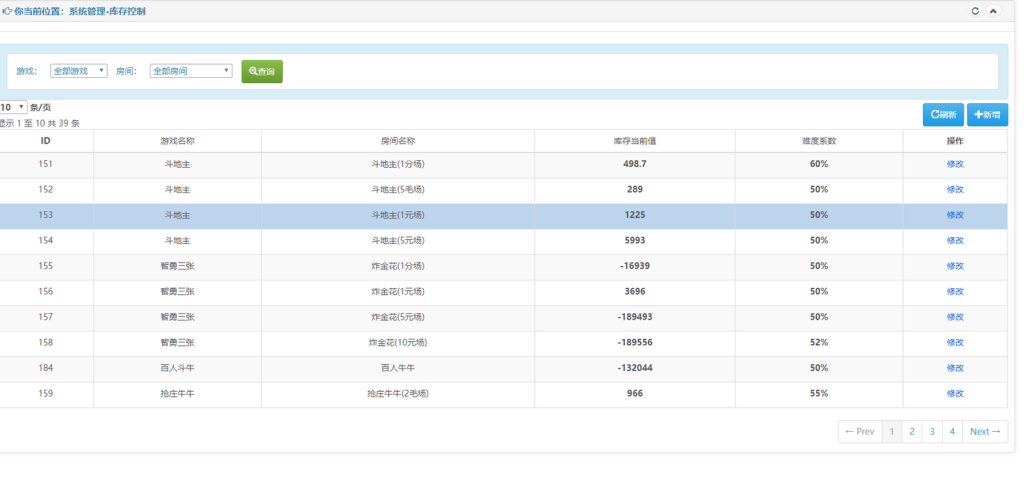Click 修改 for 百人牛牛 row
Image resolution: width=1024 pixels, height=486 pixels.
pyautogui.click(x=955, y=368)
